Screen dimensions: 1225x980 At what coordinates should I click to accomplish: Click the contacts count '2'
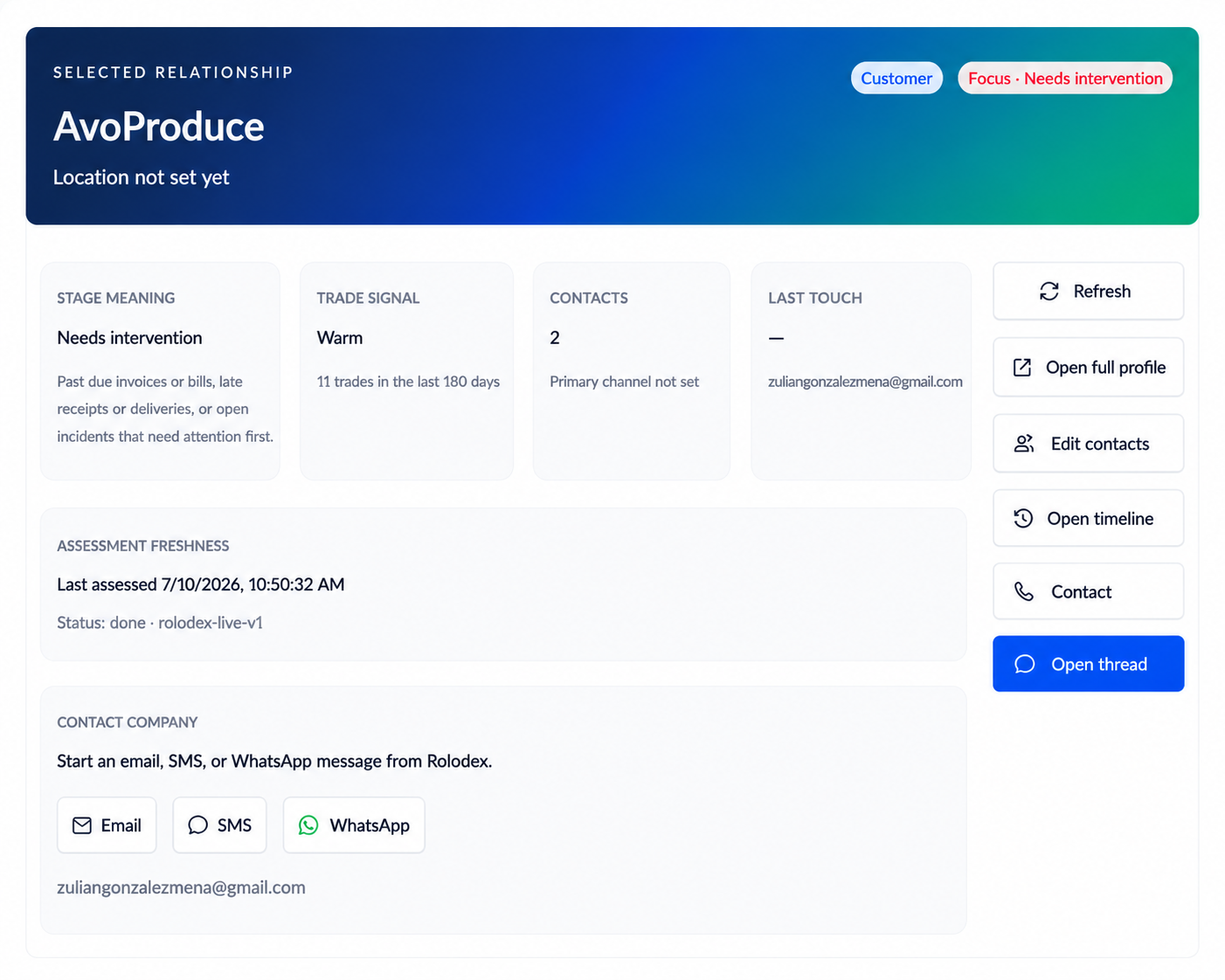pos(555,338)
